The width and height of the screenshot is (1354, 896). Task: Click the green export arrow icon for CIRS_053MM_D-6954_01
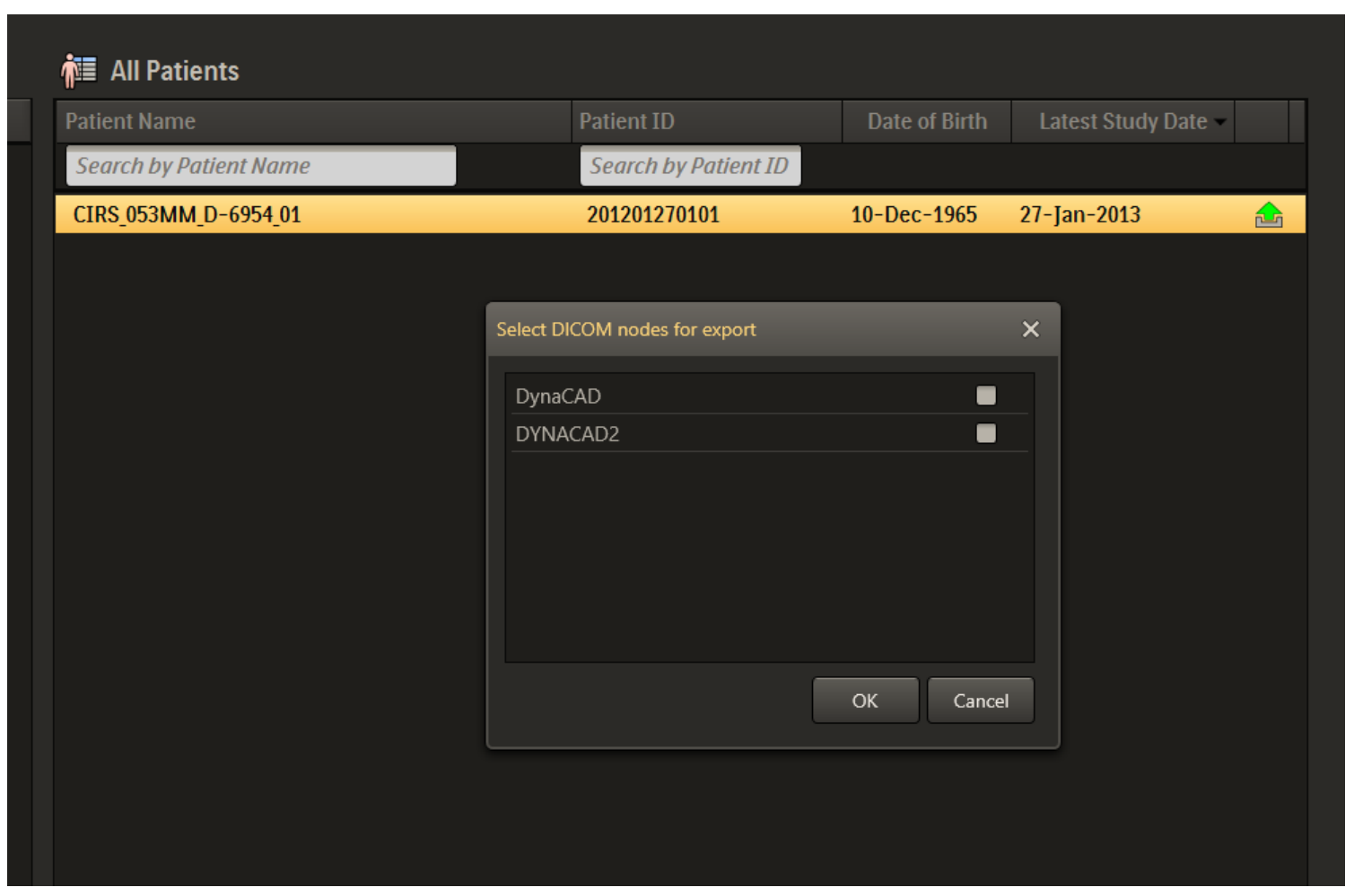1268,215
